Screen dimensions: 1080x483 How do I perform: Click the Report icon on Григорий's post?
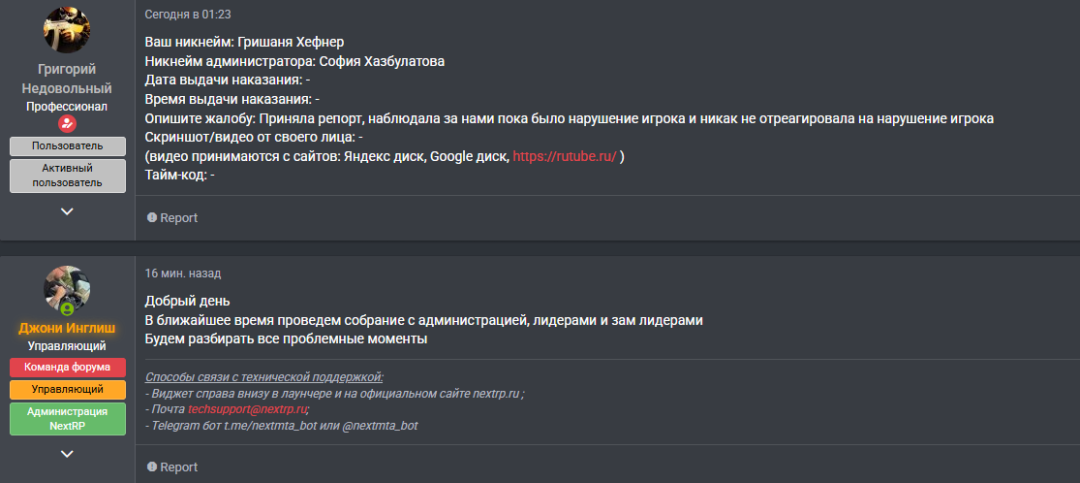pos(152,218)
